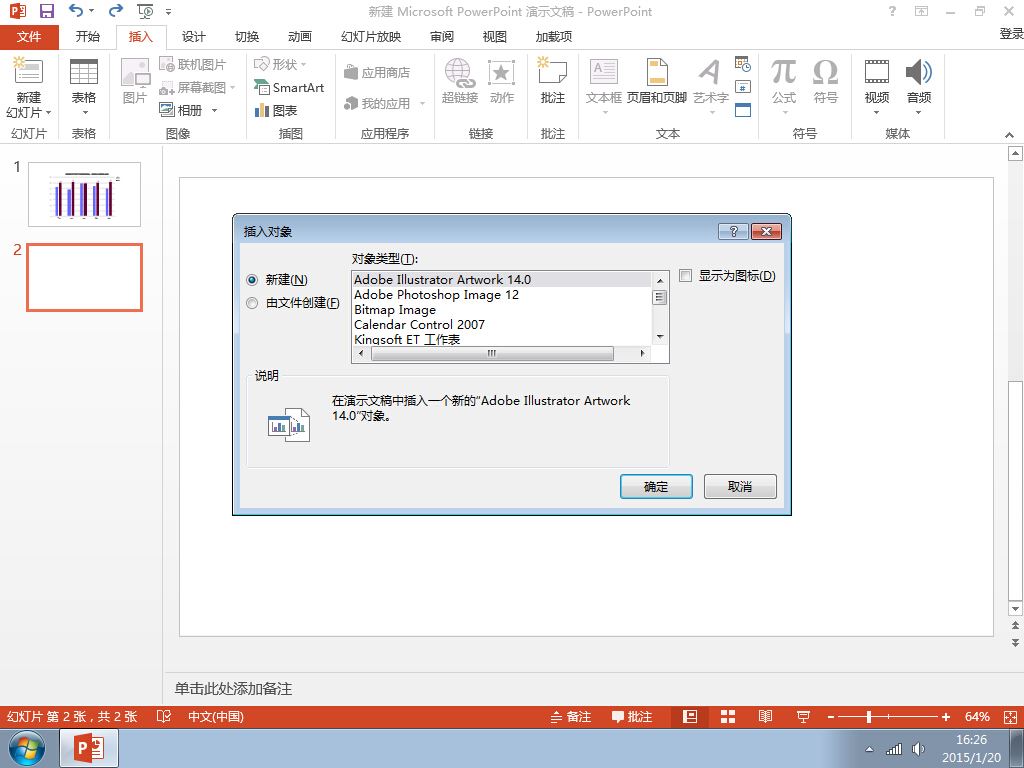
Task: Click the dialog help (?) button
Action: tap(733, 231)
